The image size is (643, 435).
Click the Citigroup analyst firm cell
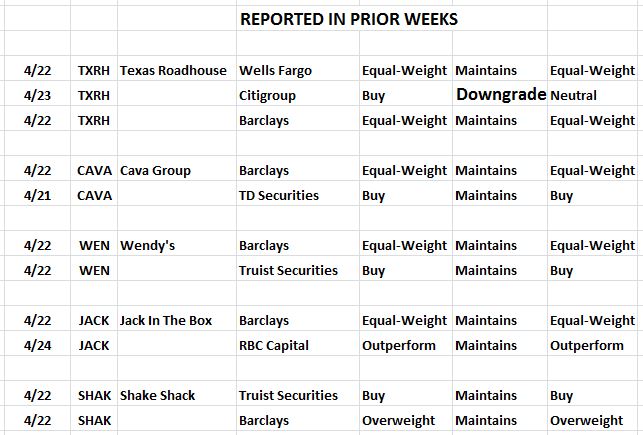click(x=267, y=96)
